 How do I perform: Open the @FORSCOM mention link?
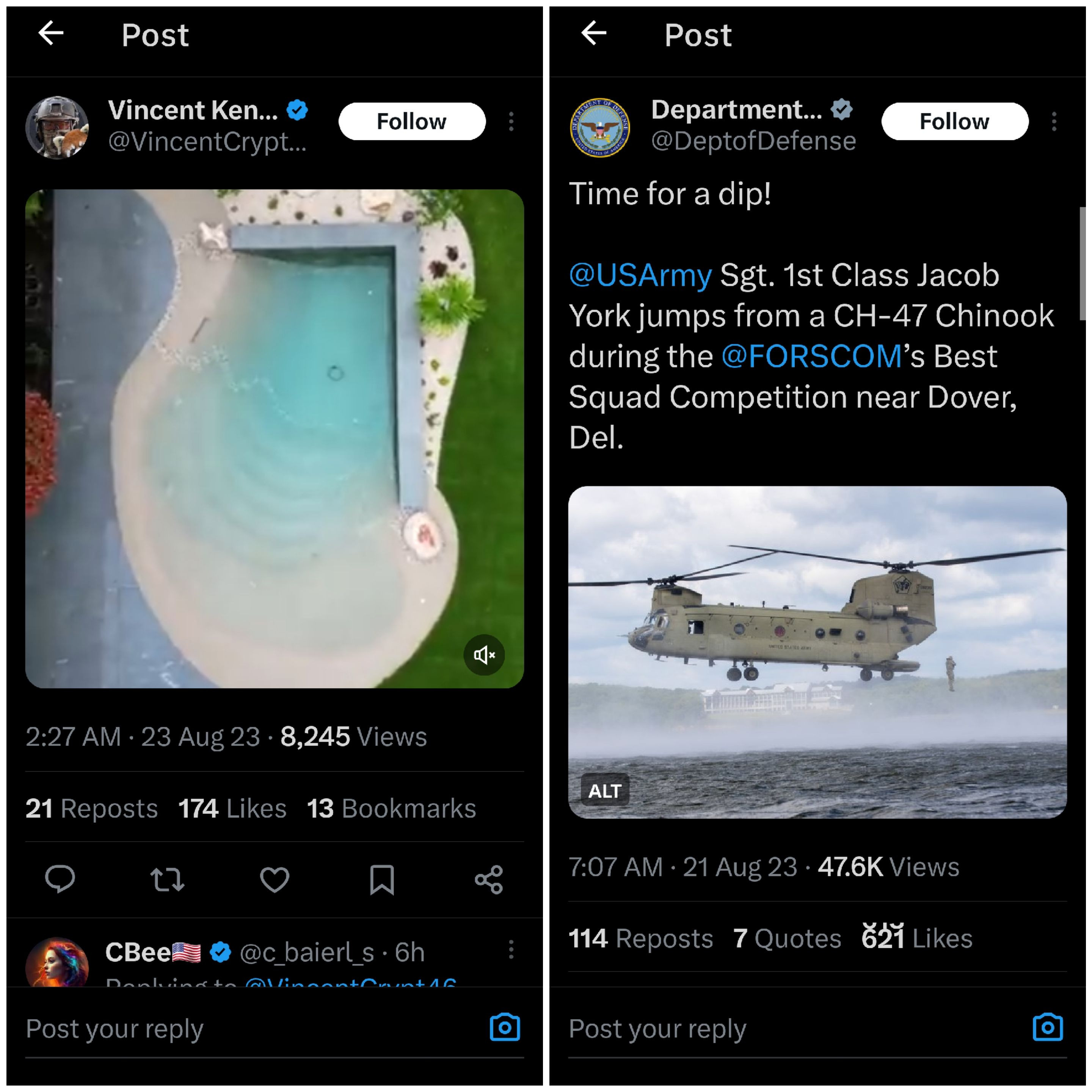tap(811, 357)
